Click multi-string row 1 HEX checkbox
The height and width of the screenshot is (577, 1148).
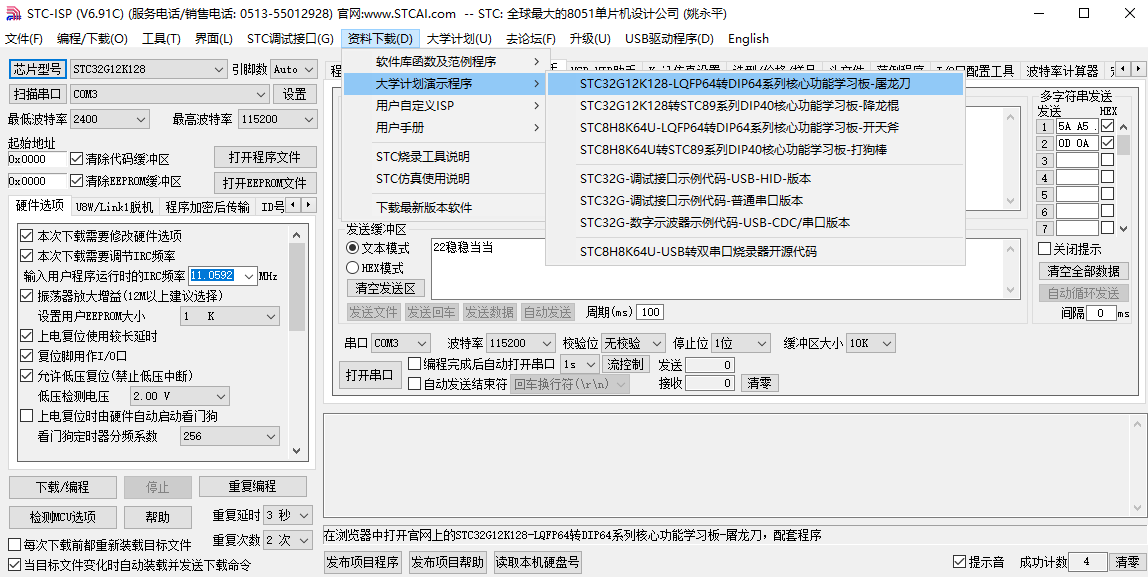click(x=1107, y=126)
